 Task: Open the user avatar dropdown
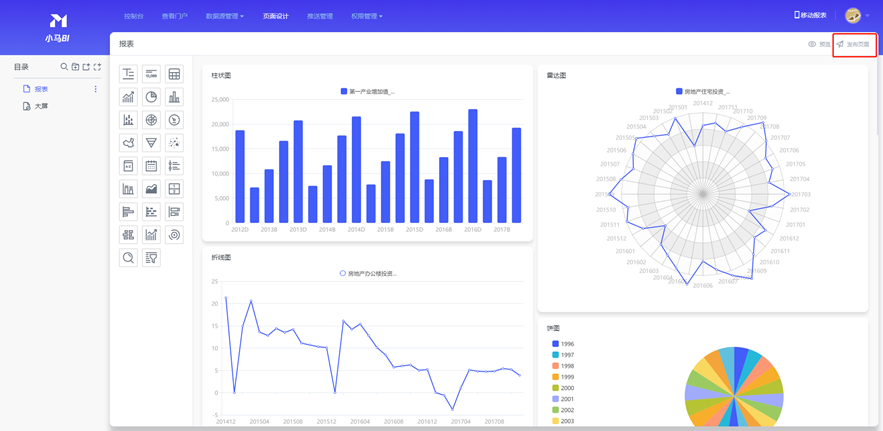(857, 16)
